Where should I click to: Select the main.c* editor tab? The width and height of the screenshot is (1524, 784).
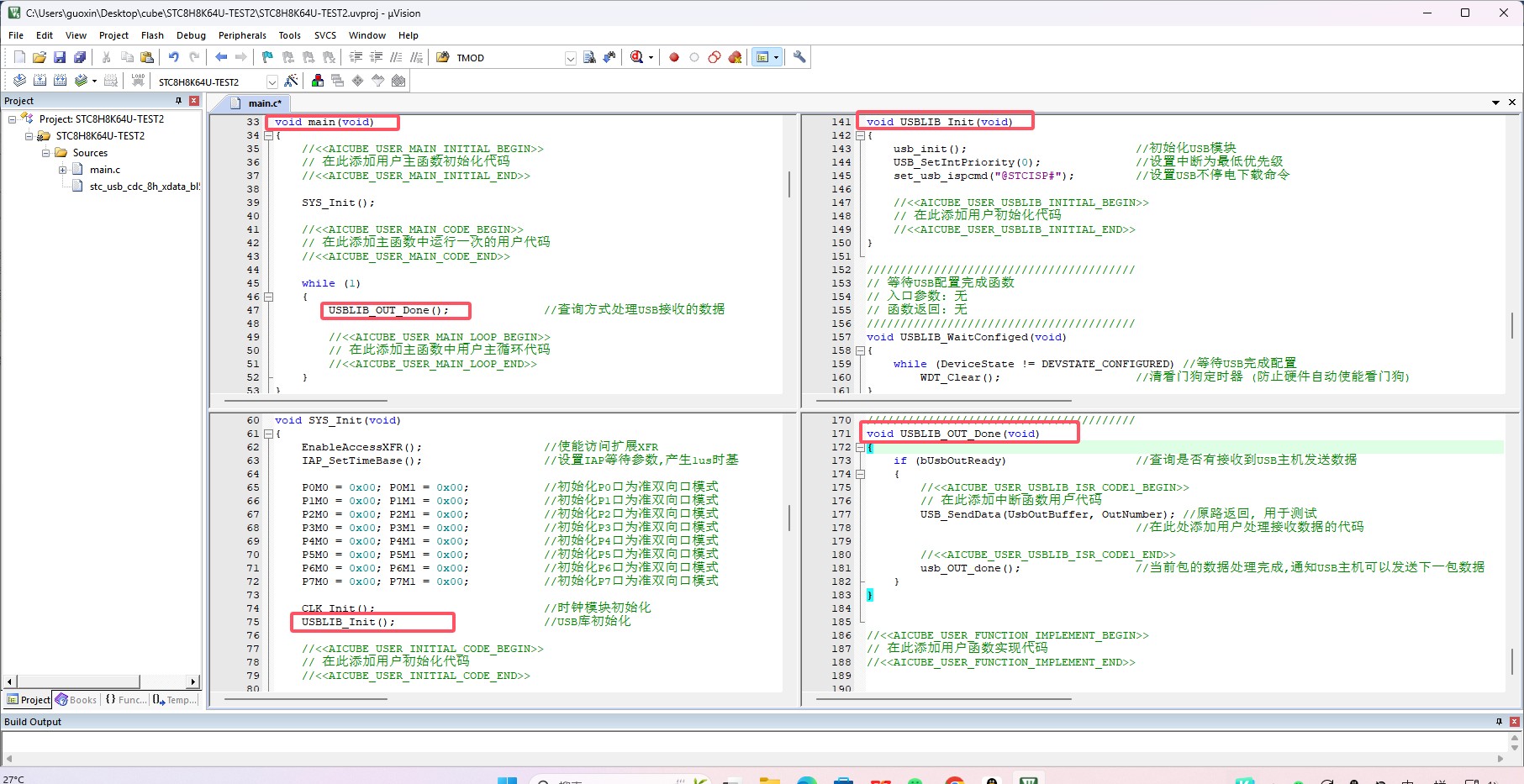[257, 103]
